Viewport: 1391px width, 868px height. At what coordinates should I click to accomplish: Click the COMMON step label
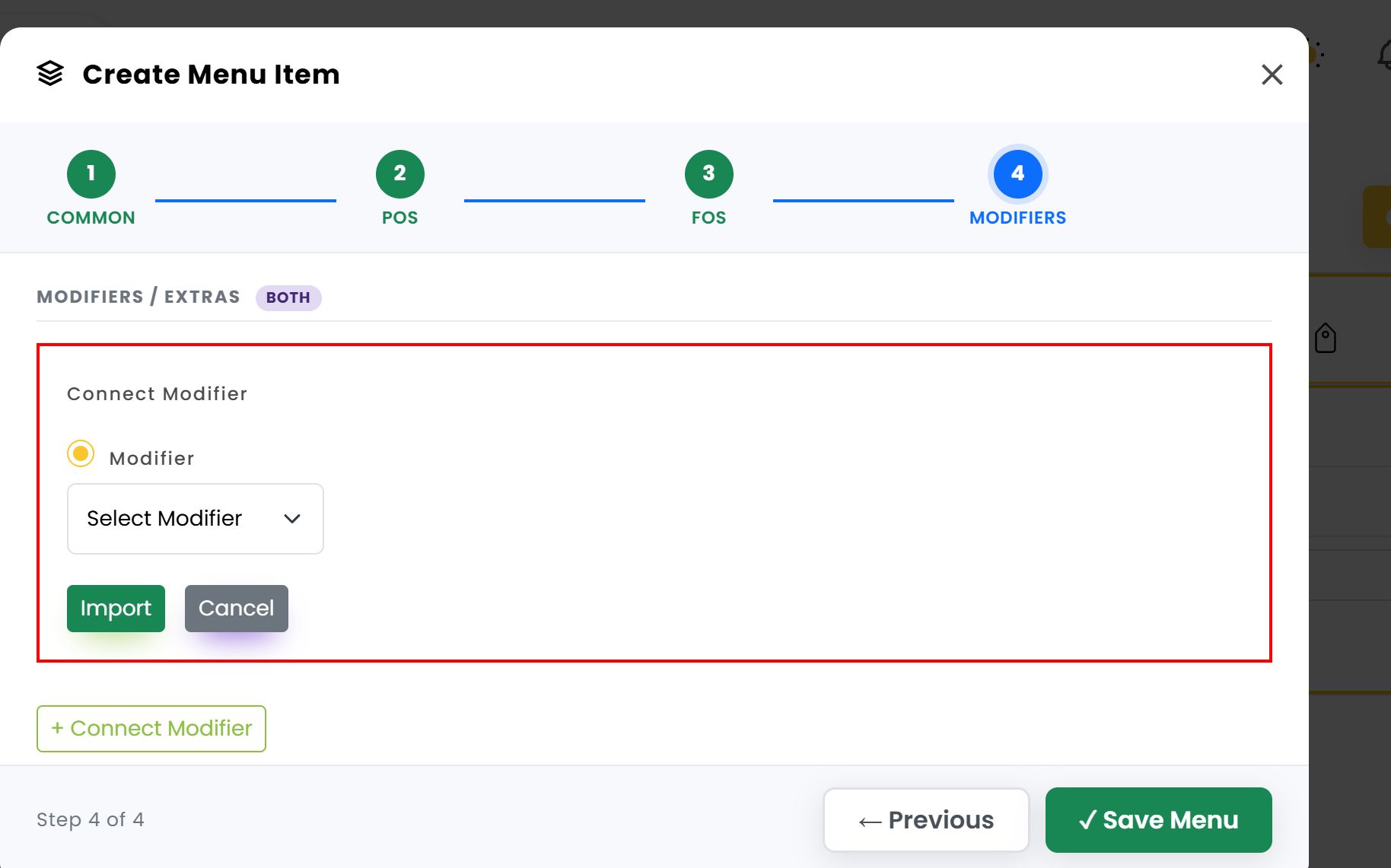[91, 218]
